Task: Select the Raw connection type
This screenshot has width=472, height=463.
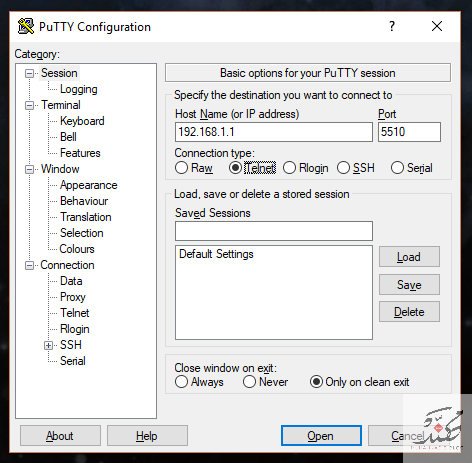Action: (181, 168)
